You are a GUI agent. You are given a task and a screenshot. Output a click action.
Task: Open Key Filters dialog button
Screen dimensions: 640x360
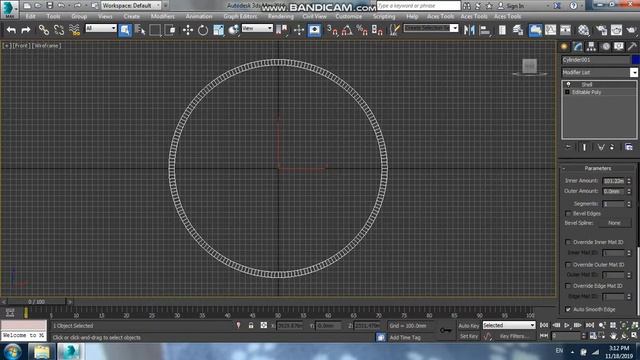coord(513,336)
